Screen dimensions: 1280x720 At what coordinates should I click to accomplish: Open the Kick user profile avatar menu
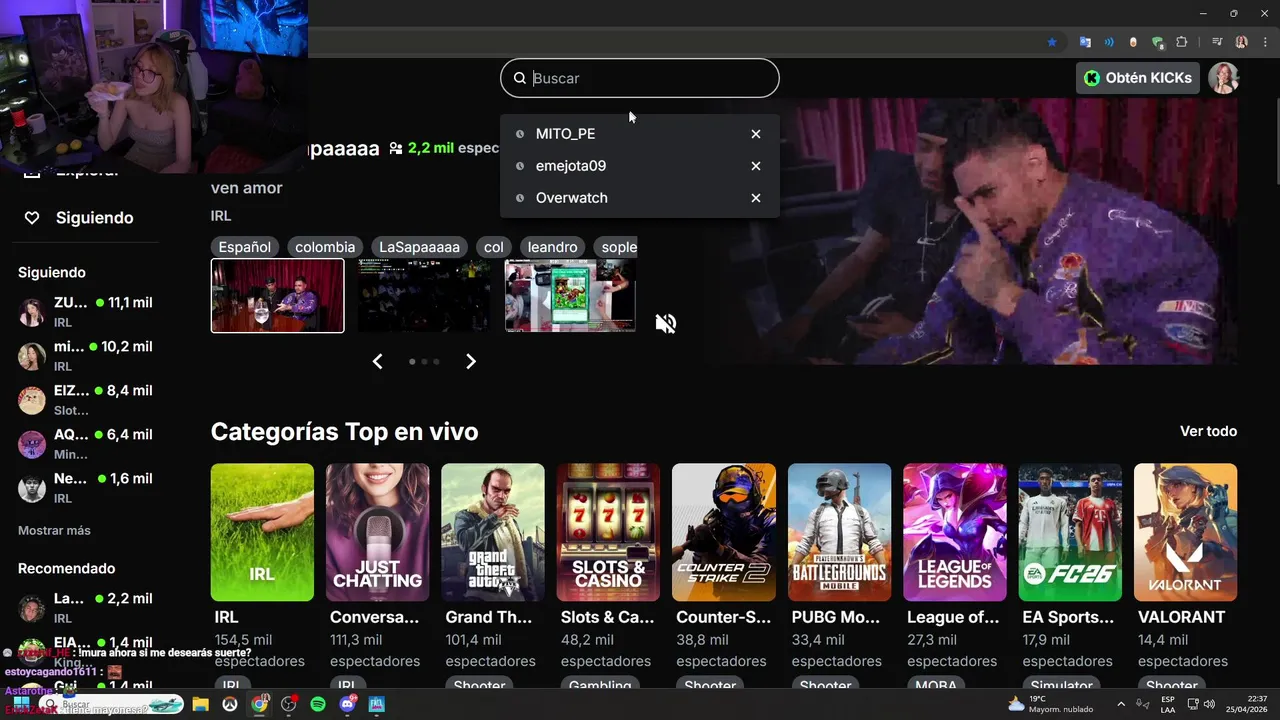coord(1224,78)
